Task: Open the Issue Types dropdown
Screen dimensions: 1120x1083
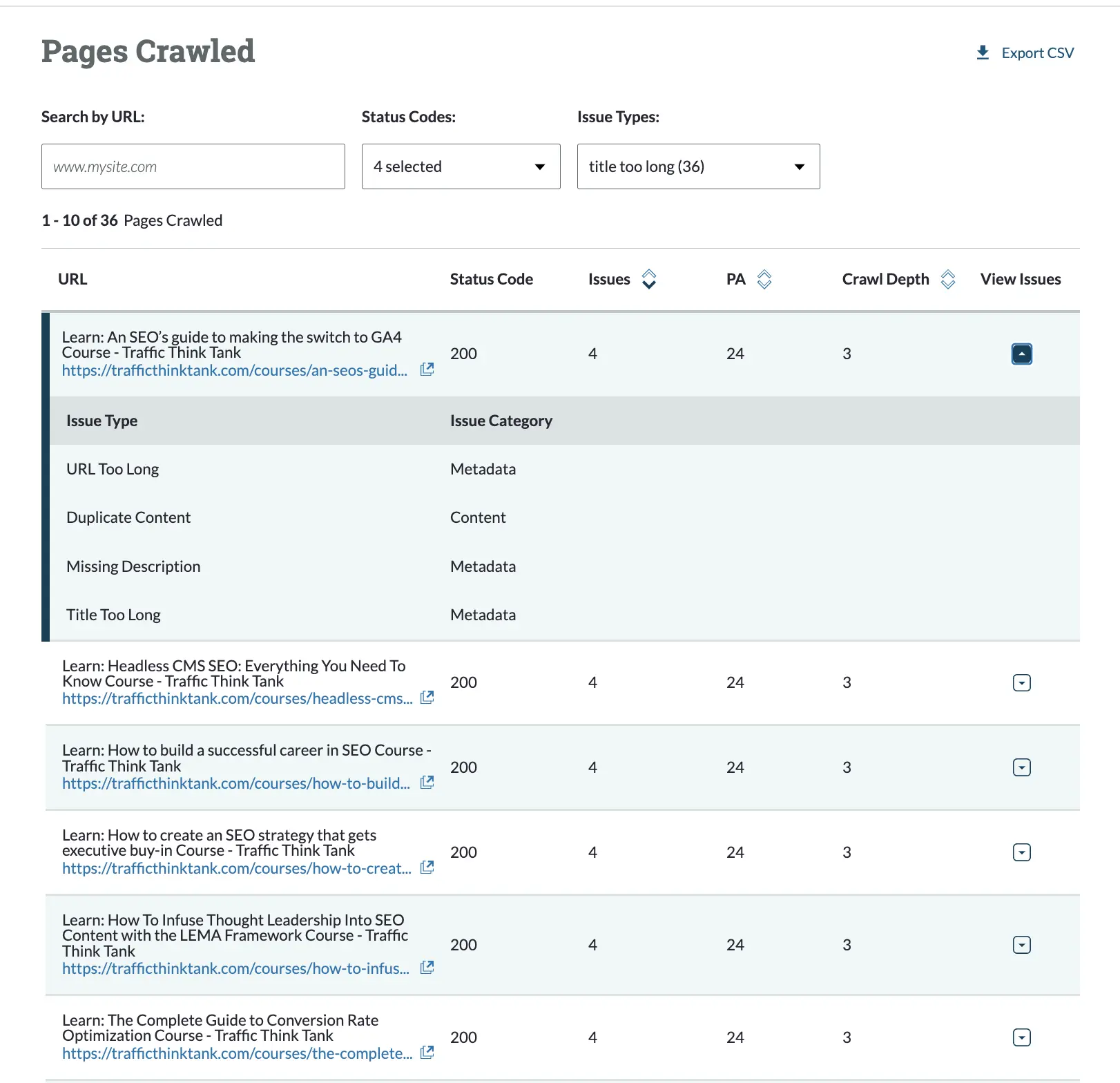Action: [x=698, y=166]
